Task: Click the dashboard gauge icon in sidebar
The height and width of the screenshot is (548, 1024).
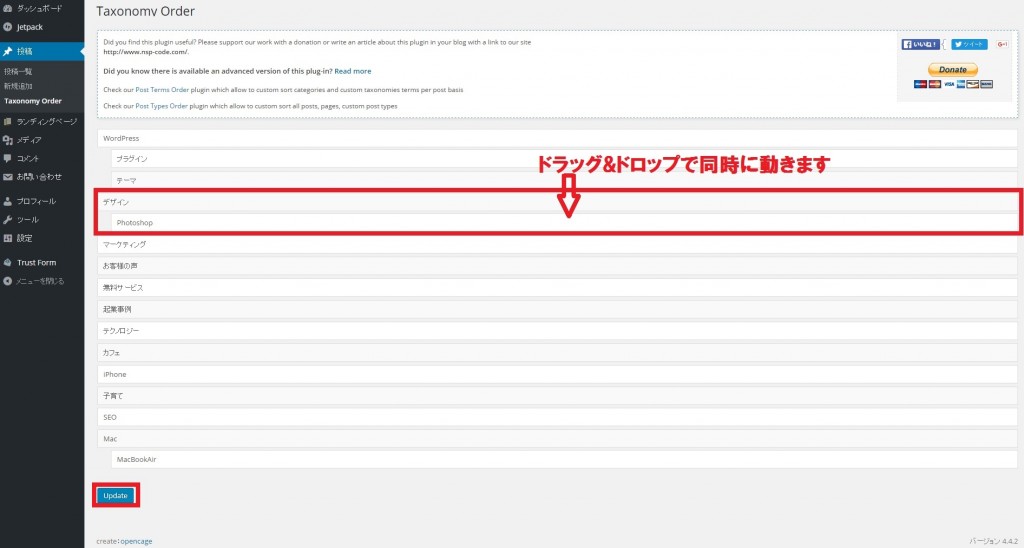Action: [x=8, y=8]
